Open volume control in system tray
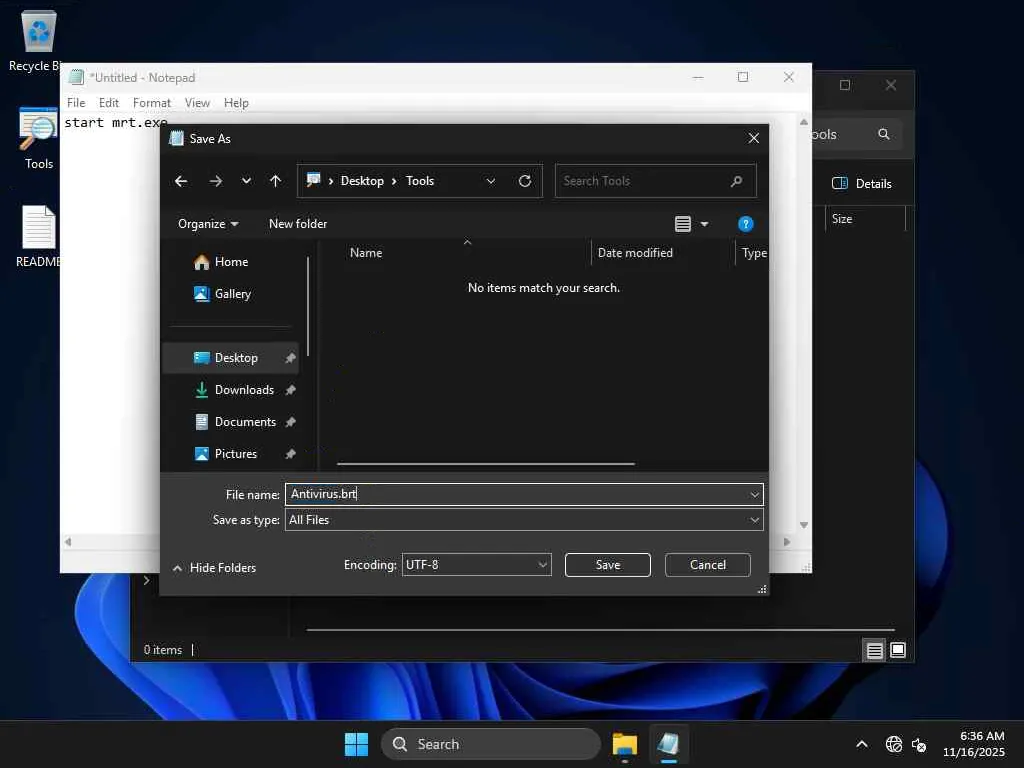The width and height of the screenshot is (1024, 768). (x=919, y=744)
